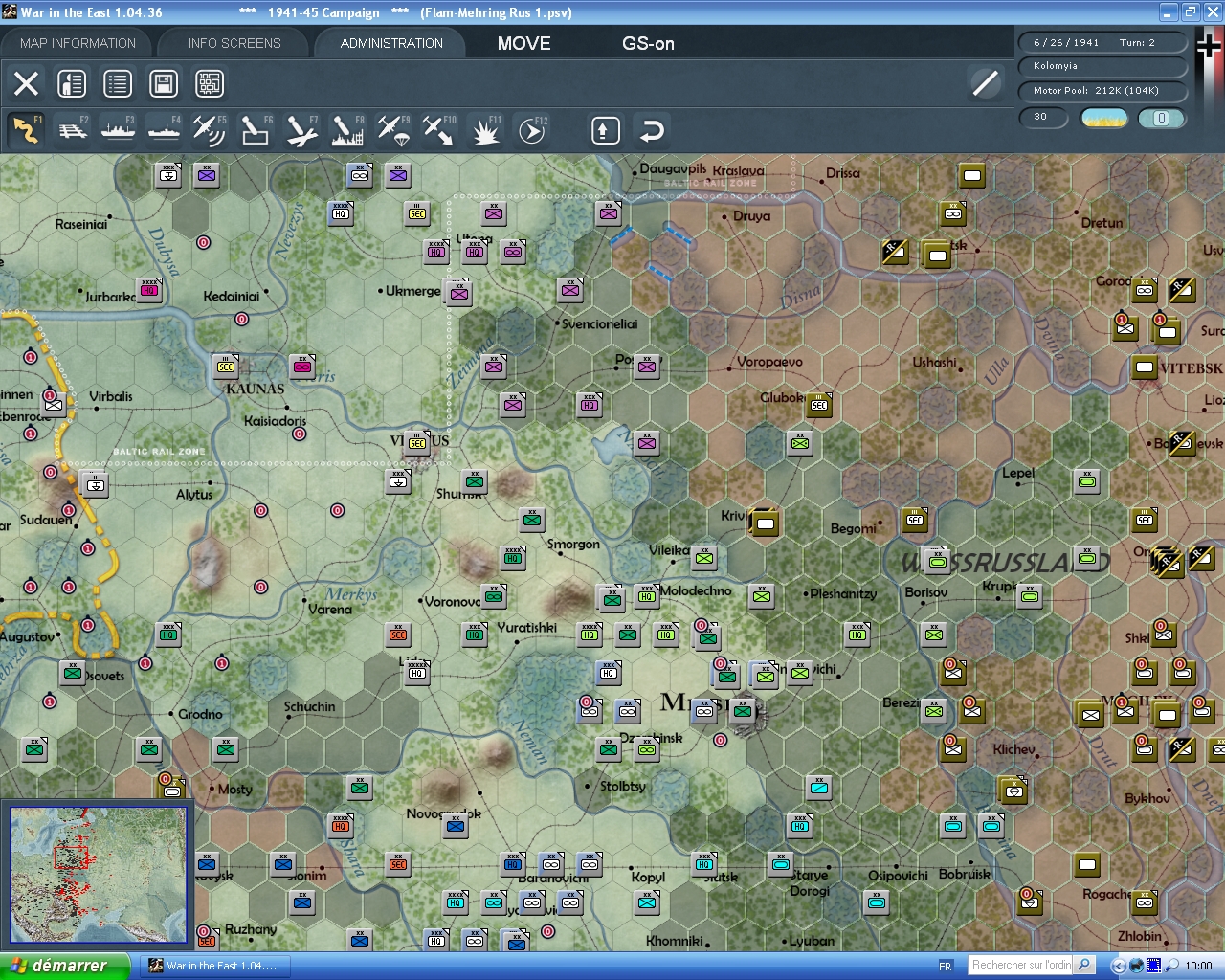Viewport: 1225px width, 980px height.
Task: Click the German cross flag icon
Action: [x=1209, y=46]
